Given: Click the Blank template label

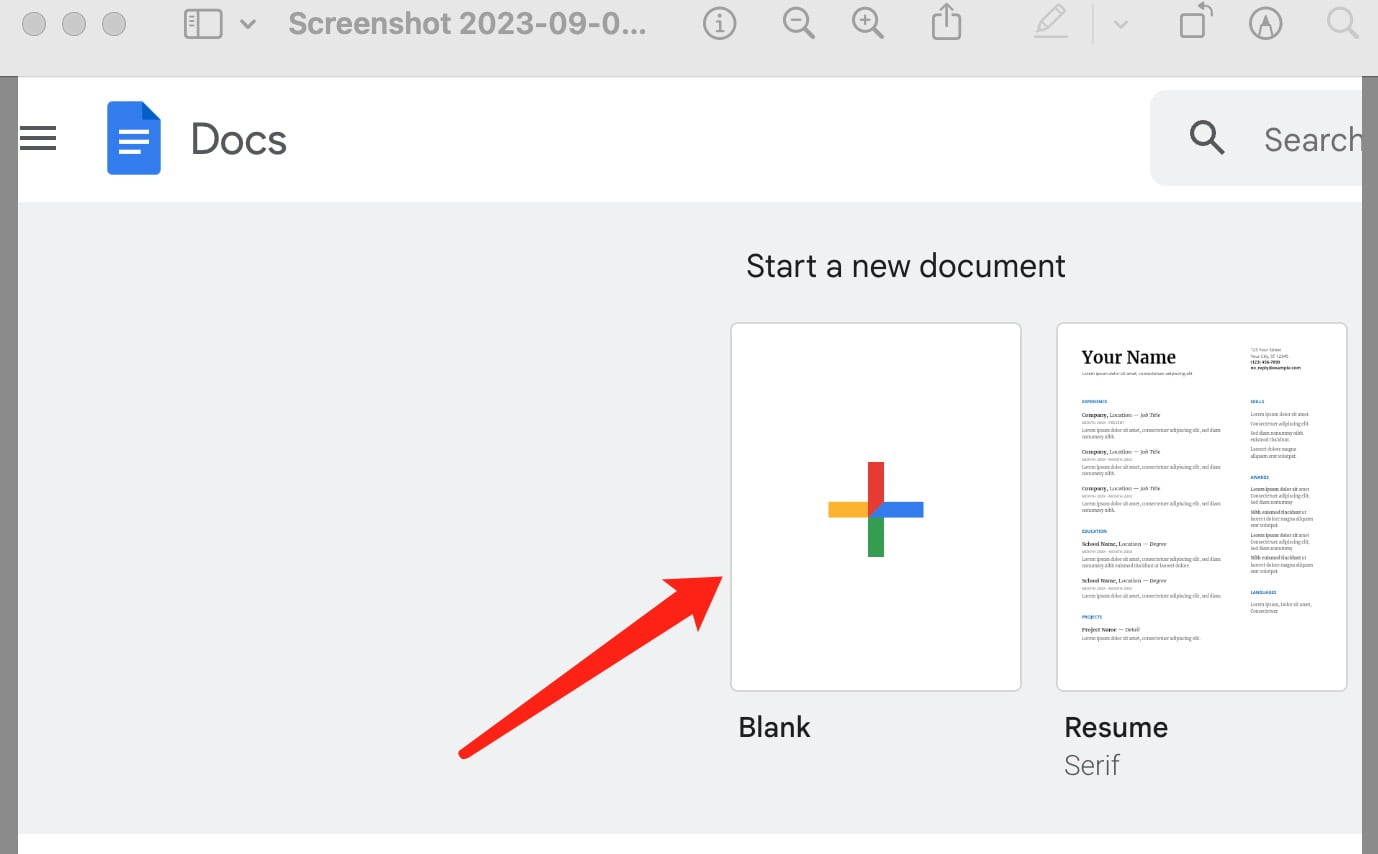Looking at the screenshot, I should 774,727.
